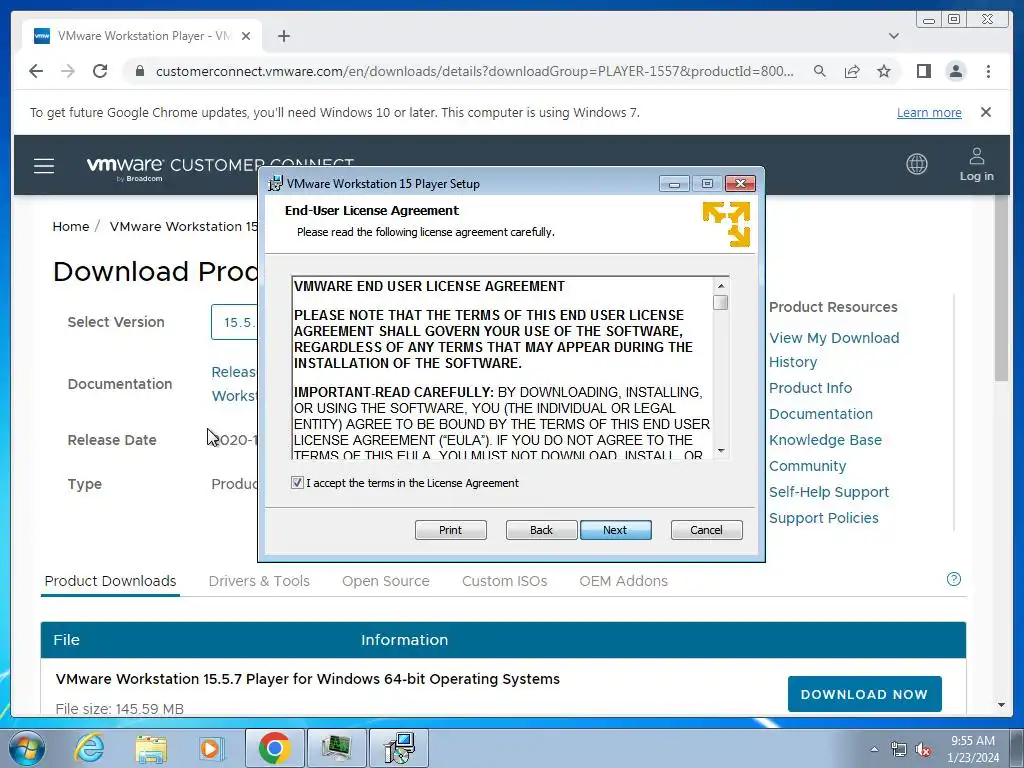
Task: Share this page via the share icon
Action: [x=852, y=71]
